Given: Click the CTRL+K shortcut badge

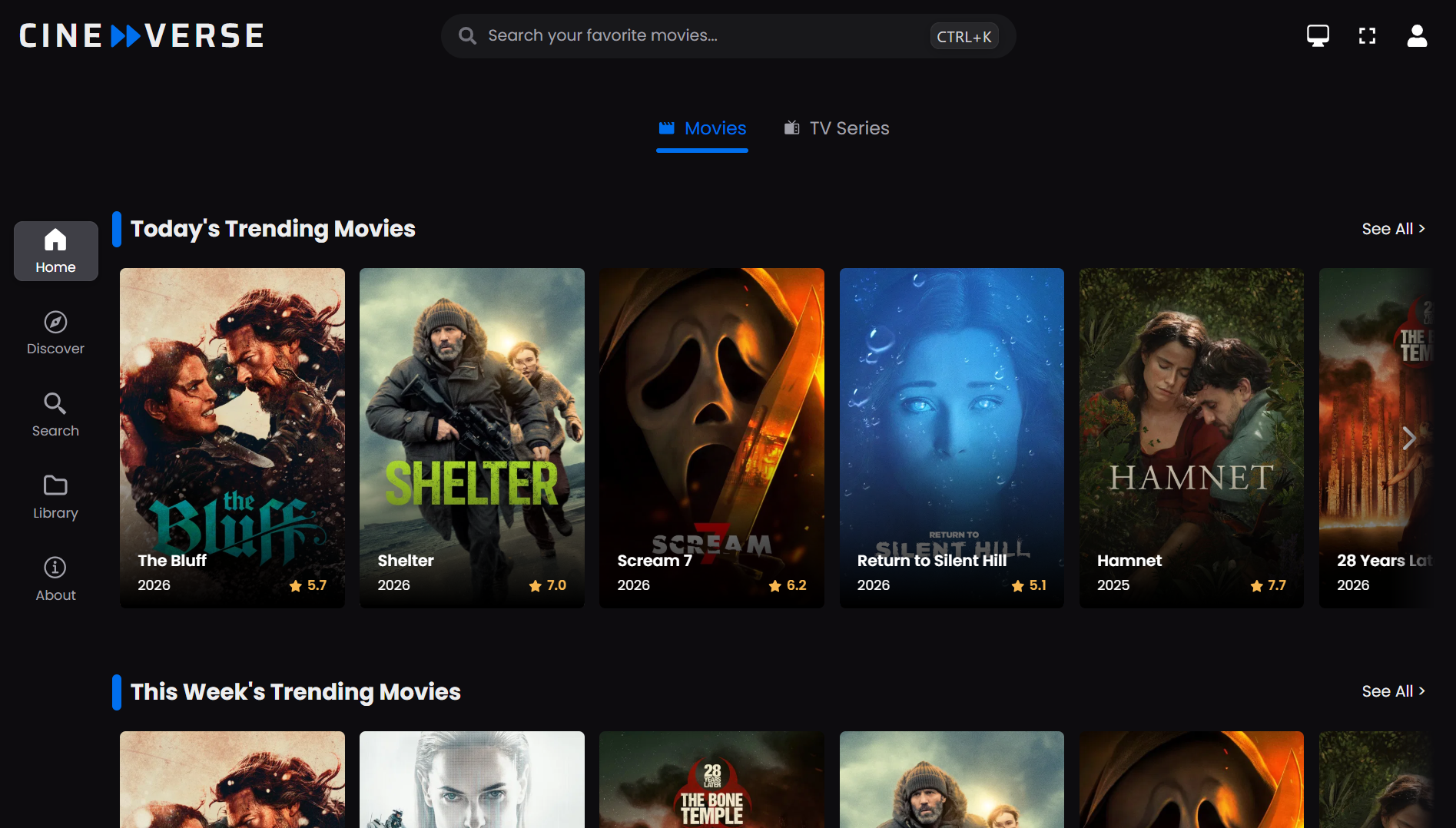Looking at the screenshot, I should coord(963,35).
